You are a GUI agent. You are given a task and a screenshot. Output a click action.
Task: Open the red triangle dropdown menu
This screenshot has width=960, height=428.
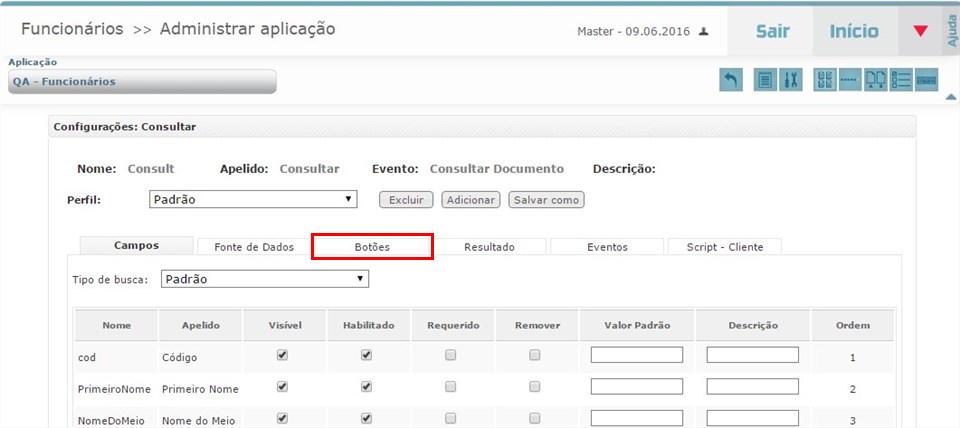[920, 31]
